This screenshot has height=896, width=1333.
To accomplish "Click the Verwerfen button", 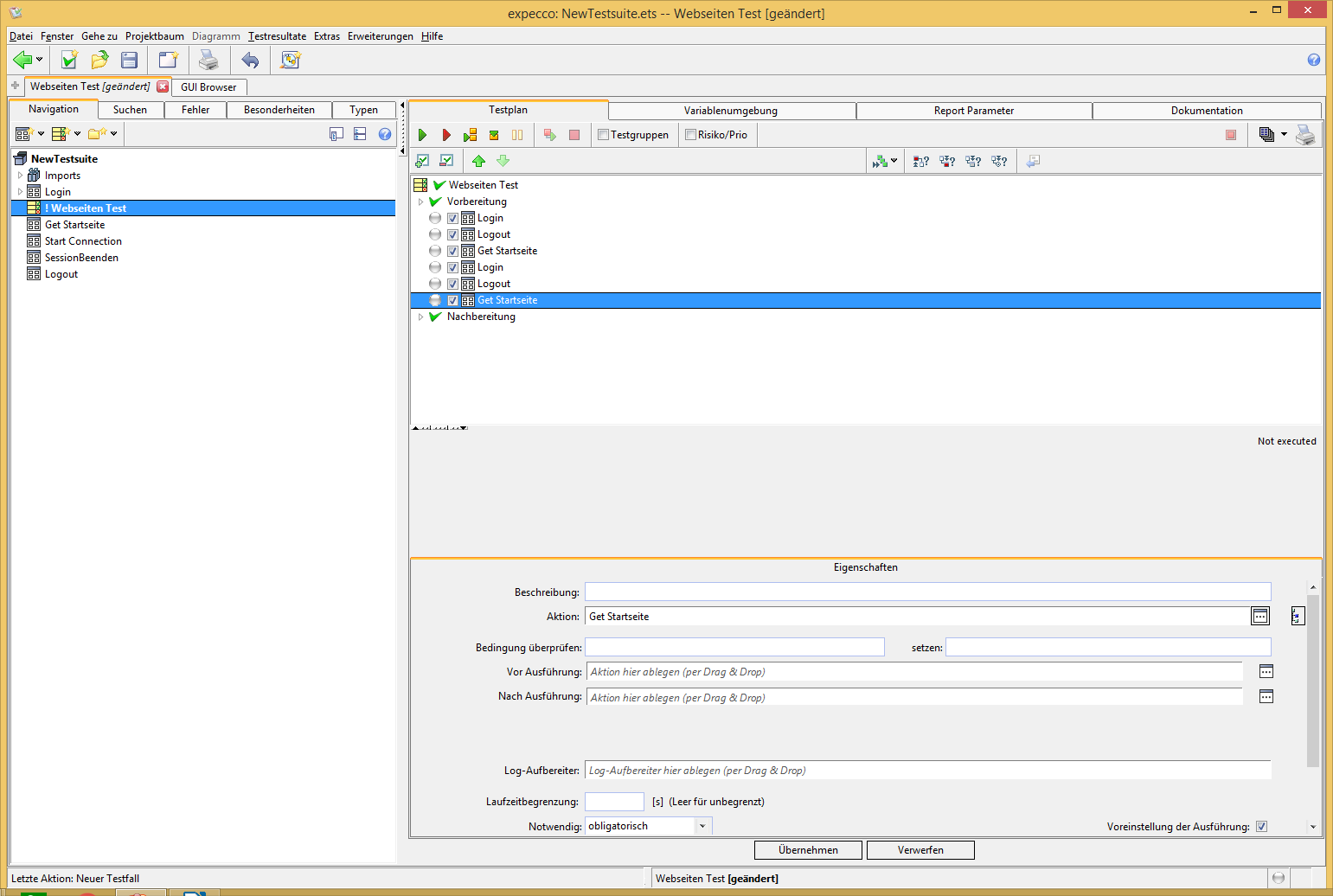I will [x=920, y=850].
